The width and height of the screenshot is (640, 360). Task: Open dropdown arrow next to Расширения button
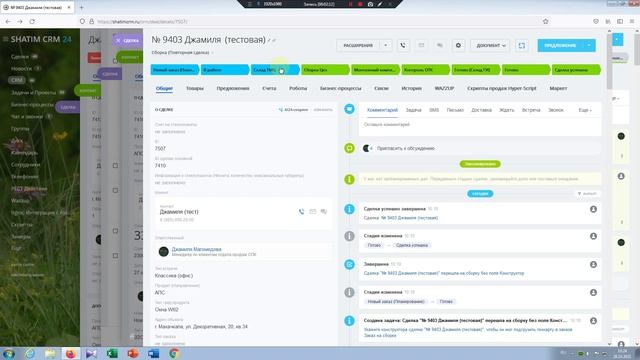385,45
